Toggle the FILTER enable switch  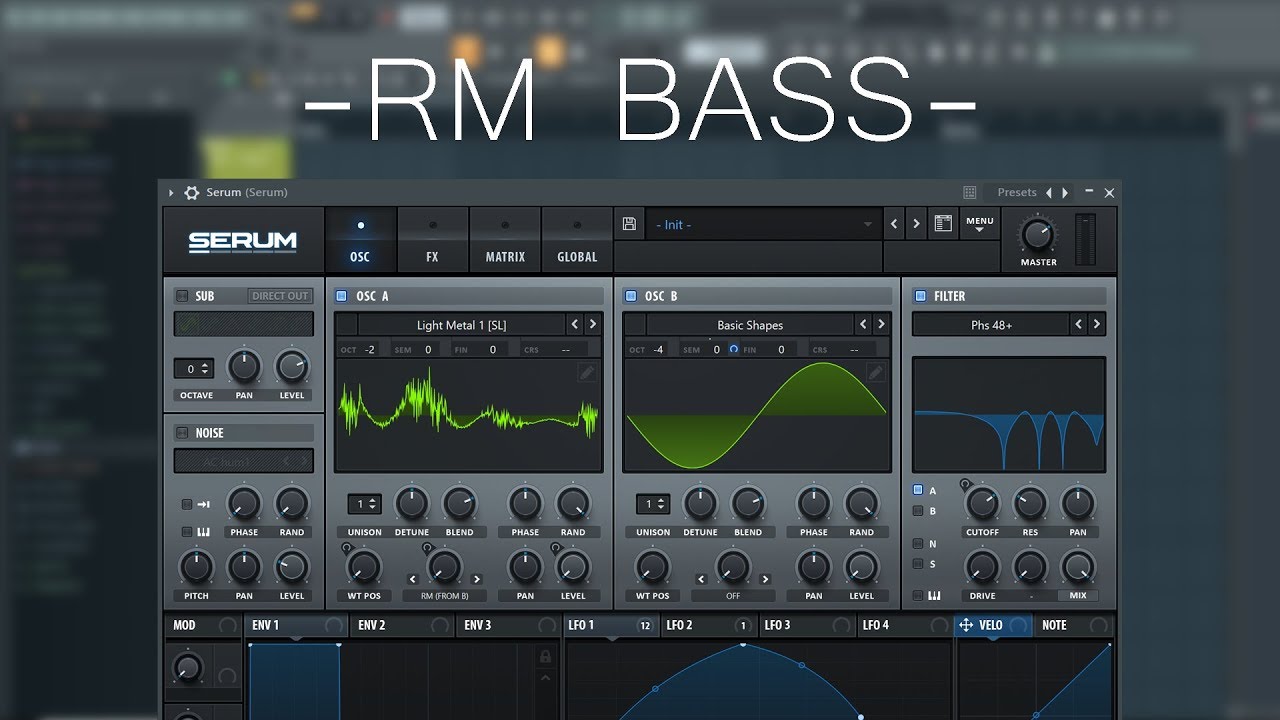920,296
